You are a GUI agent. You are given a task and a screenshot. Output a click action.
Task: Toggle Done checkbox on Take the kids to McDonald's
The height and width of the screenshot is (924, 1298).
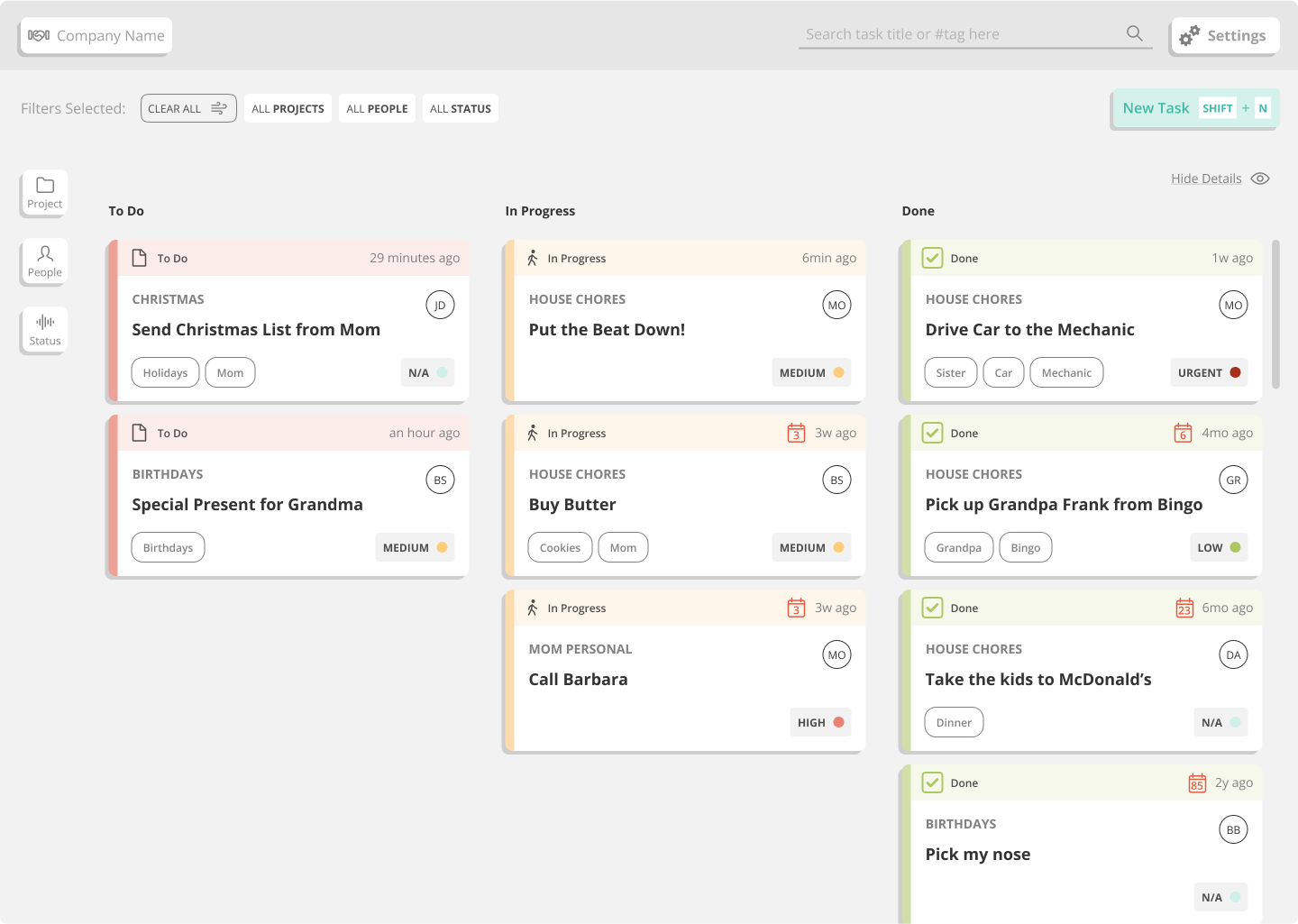click(x=933, y=608)
